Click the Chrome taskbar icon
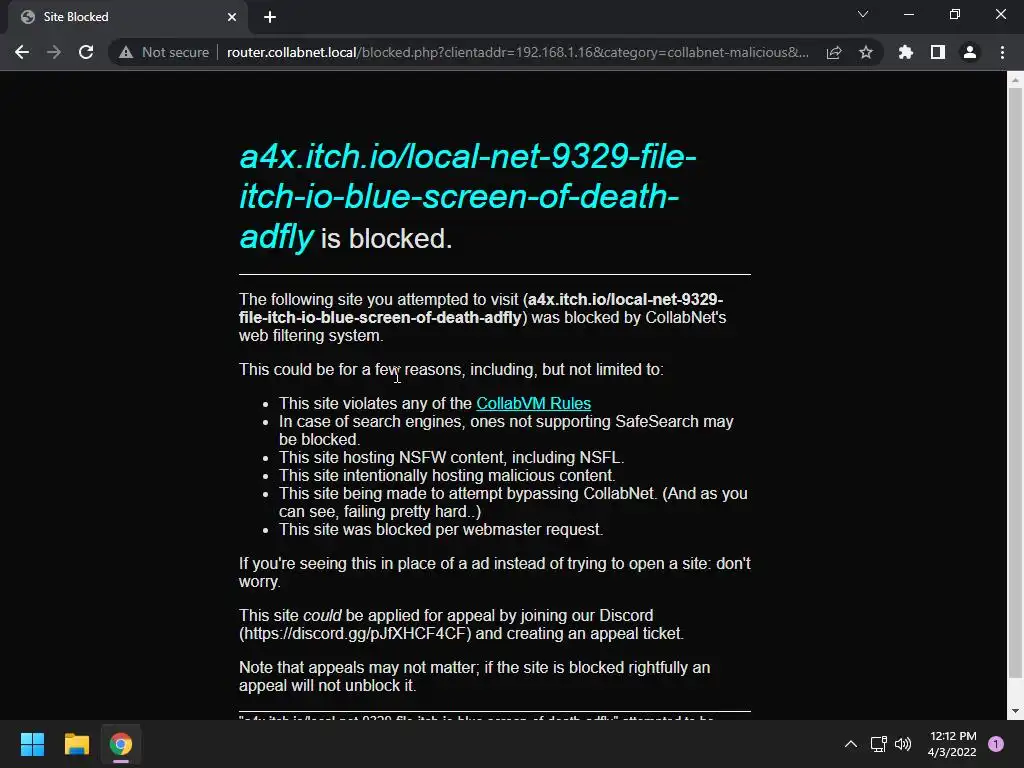 121,744
